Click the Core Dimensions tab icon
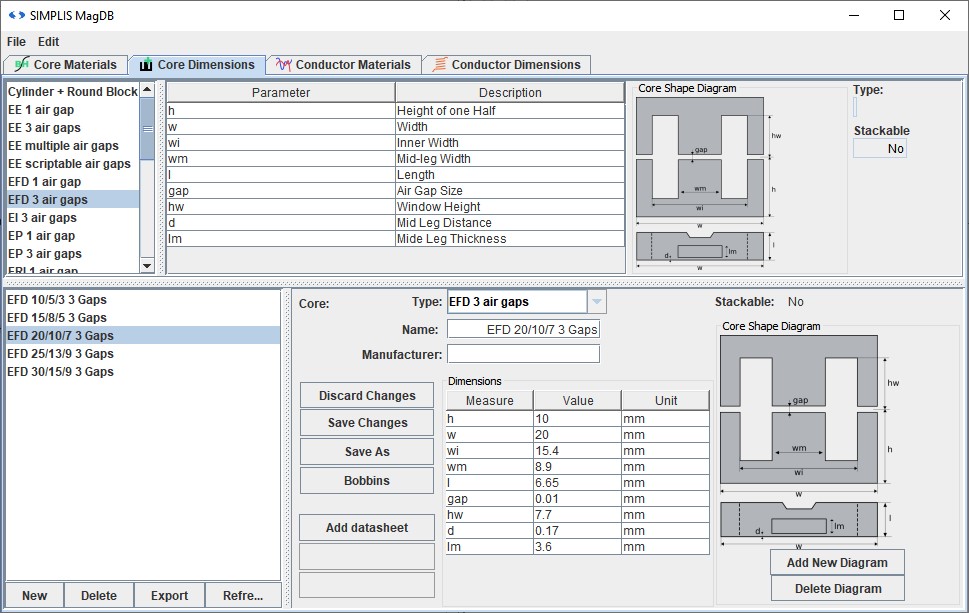 (146, 65)
